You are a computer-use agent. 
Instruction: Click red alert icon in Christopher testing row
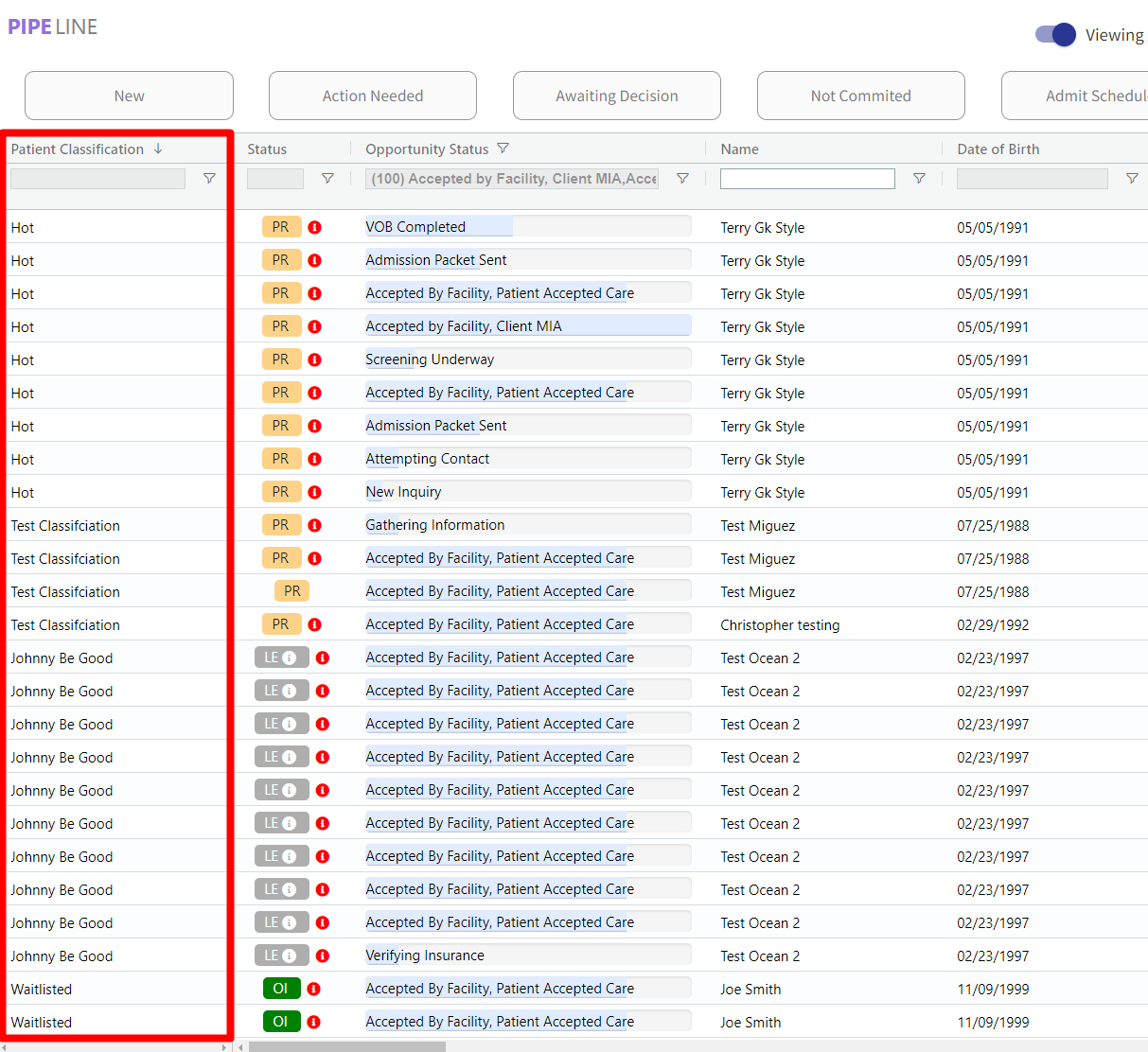pos(315,624)
